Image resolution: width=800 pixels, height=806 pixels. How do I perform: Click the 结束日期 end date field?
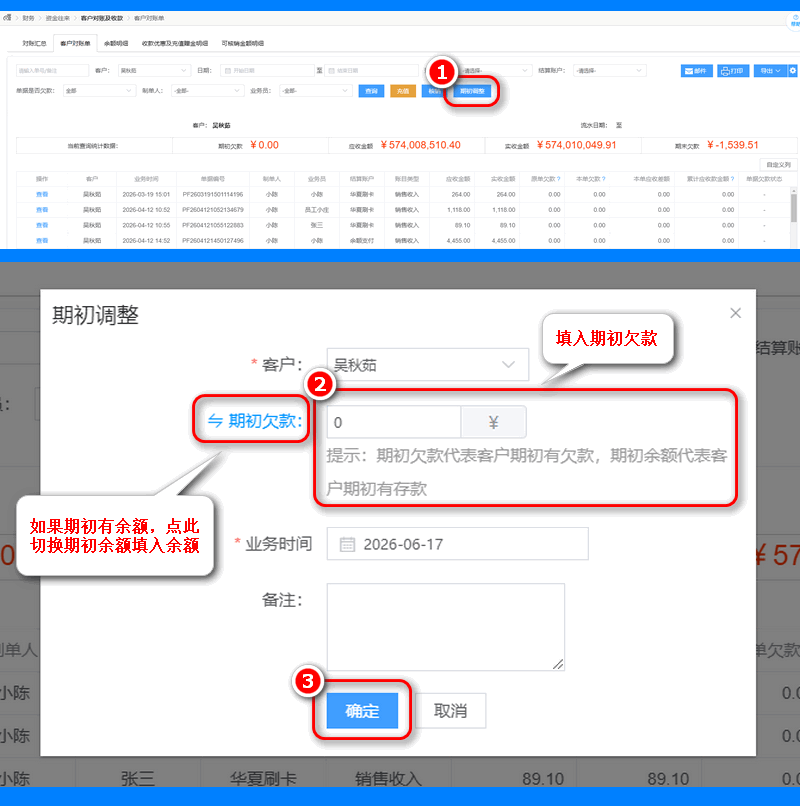[371, 70]
